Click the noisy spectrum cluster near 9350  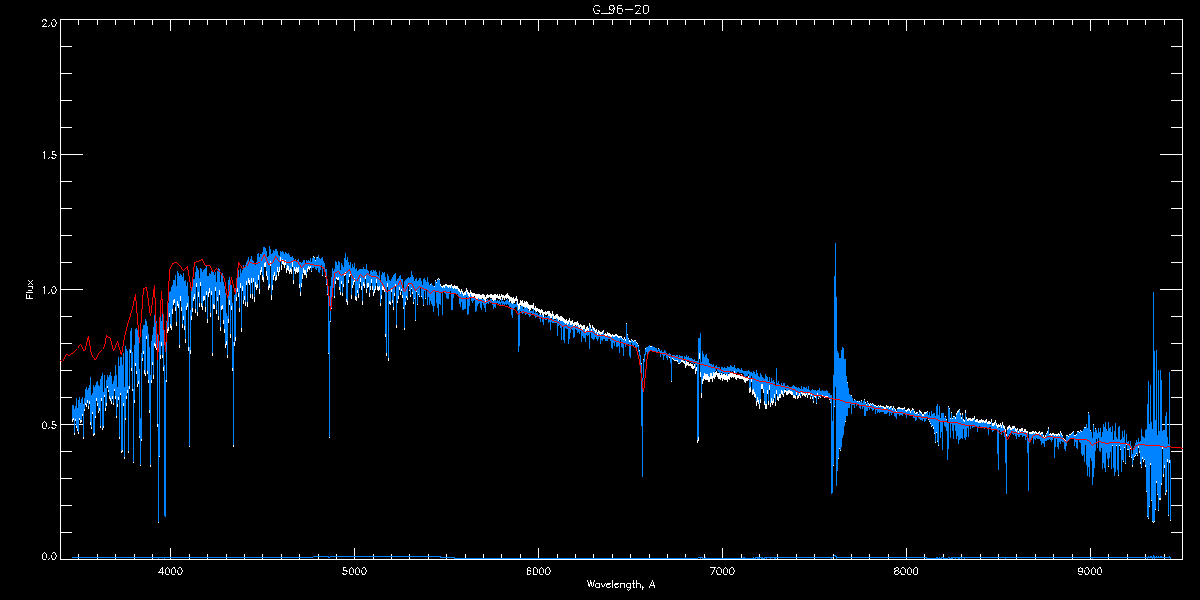1157,430
